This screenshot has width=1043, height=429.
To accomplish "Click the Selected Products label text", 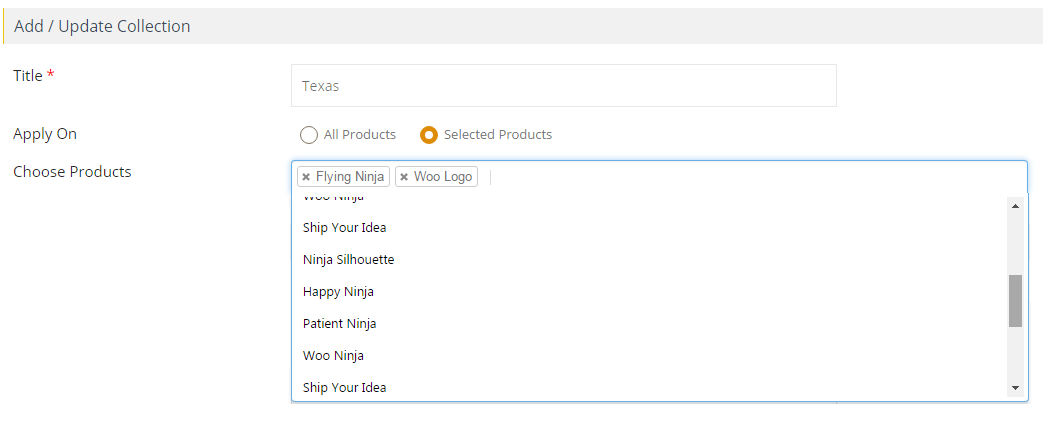I will [x=498, y=134].
